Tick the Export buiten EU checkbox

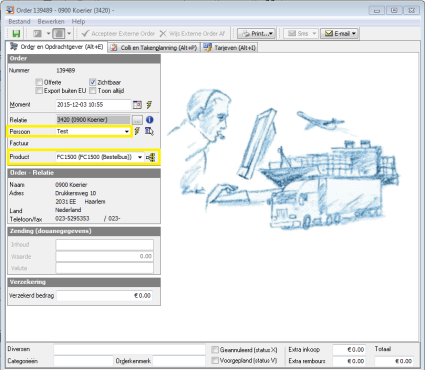tap(39, 91)
